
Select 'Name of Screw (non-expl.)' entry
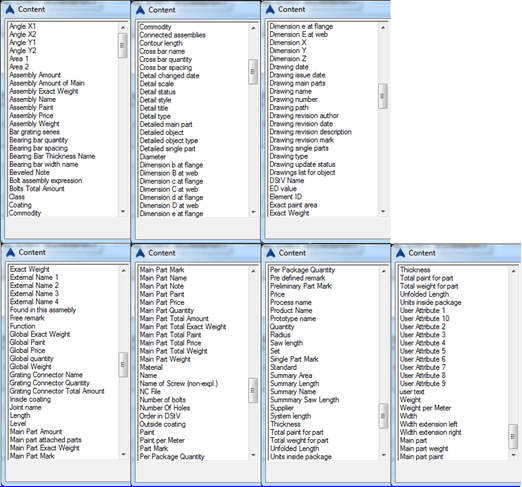[179, 384]
